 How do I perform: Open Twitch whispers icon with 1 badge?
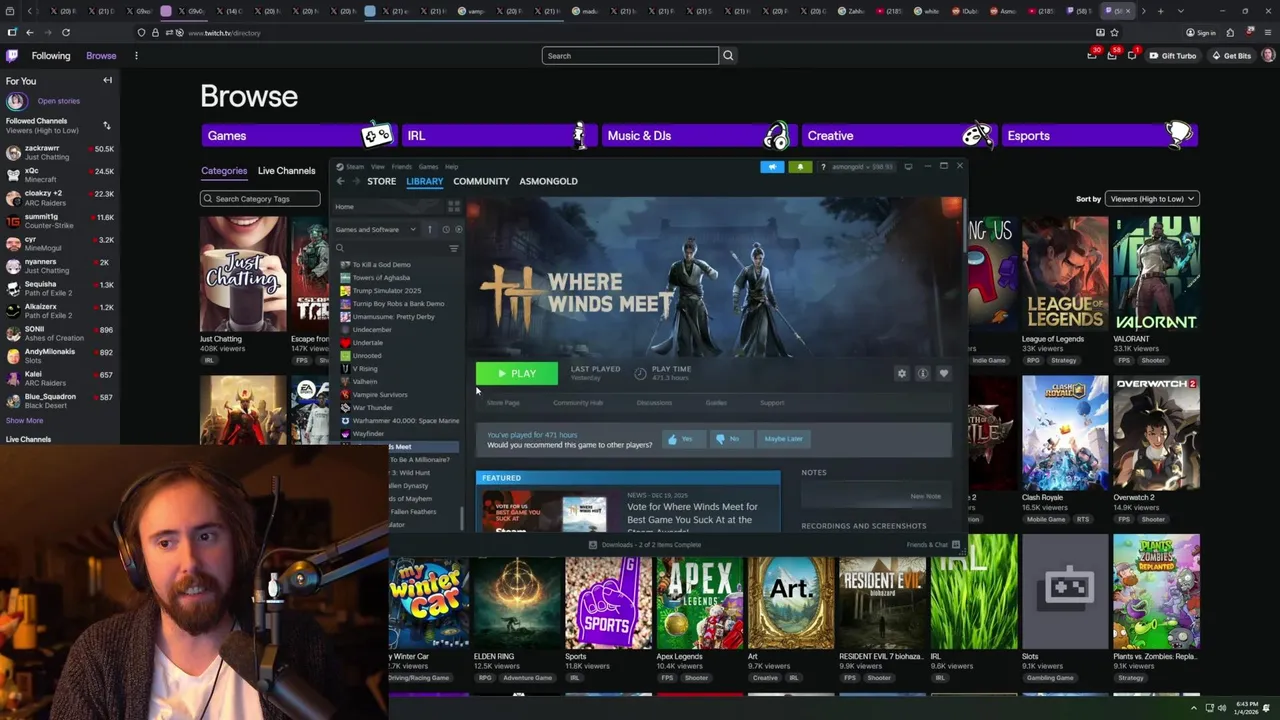point(1132,56)
